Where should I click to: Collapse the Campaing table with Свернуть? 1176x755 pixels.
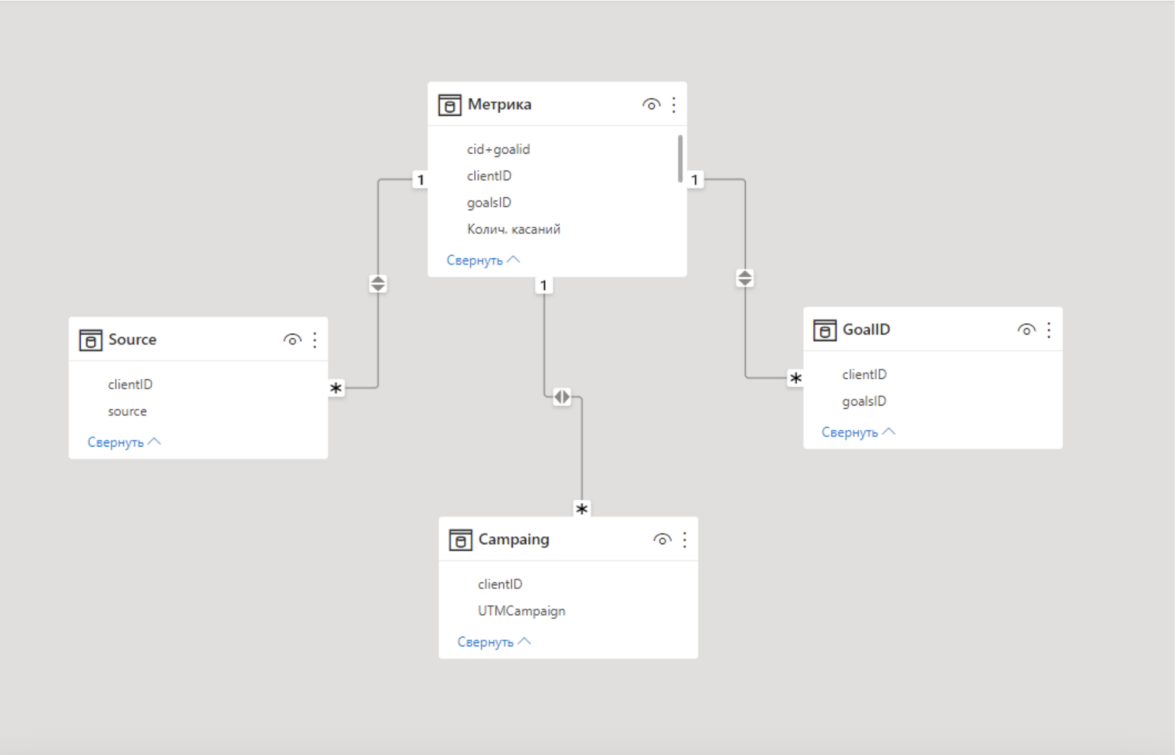494,642
